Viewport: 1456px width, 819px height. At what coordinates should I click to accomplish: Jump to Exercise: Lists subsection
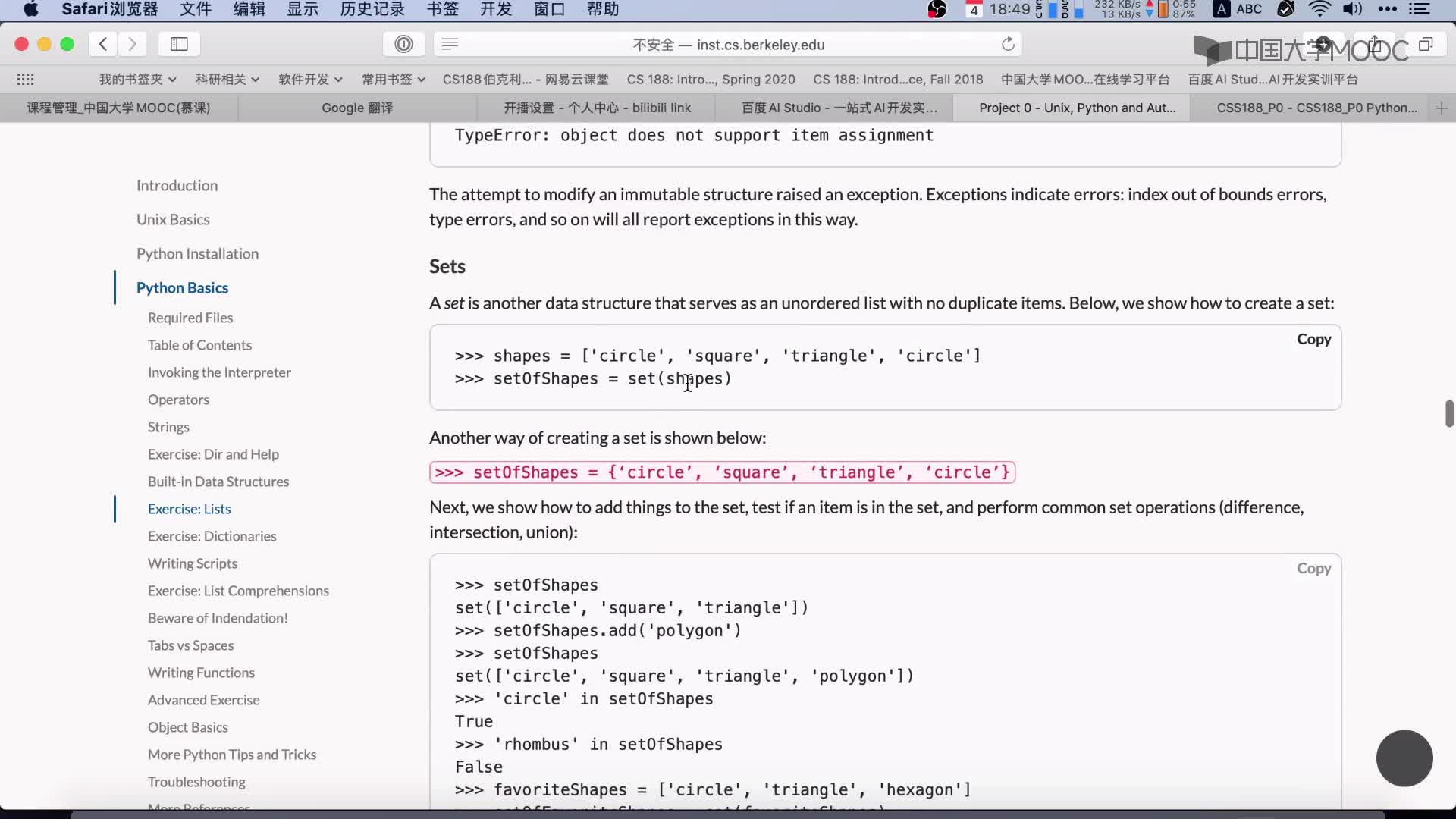tap(189, 509)
